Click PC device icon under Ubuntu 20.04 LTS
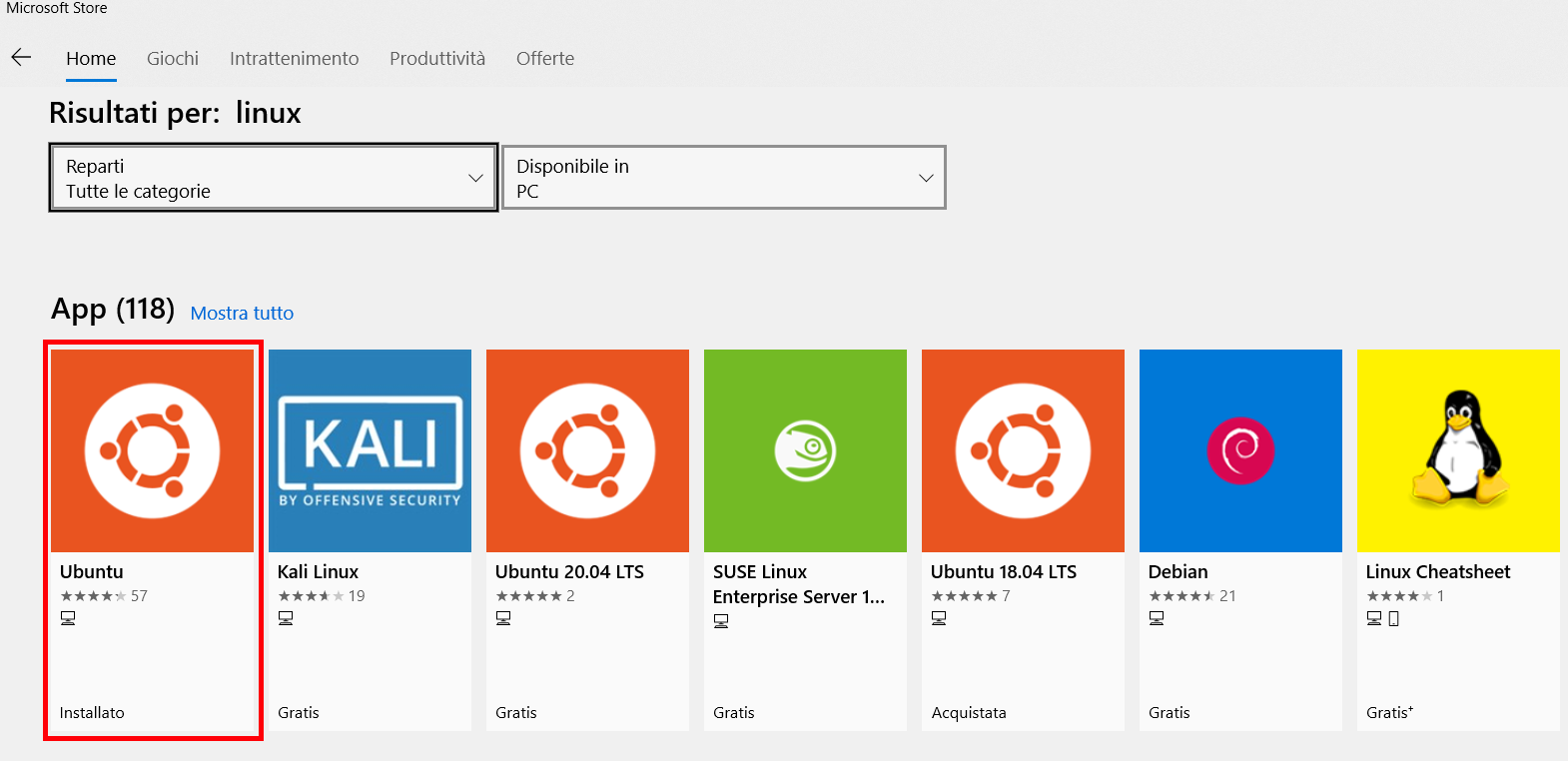The width and height of the screenshot is (1568, 761). (x=503, y=618)
